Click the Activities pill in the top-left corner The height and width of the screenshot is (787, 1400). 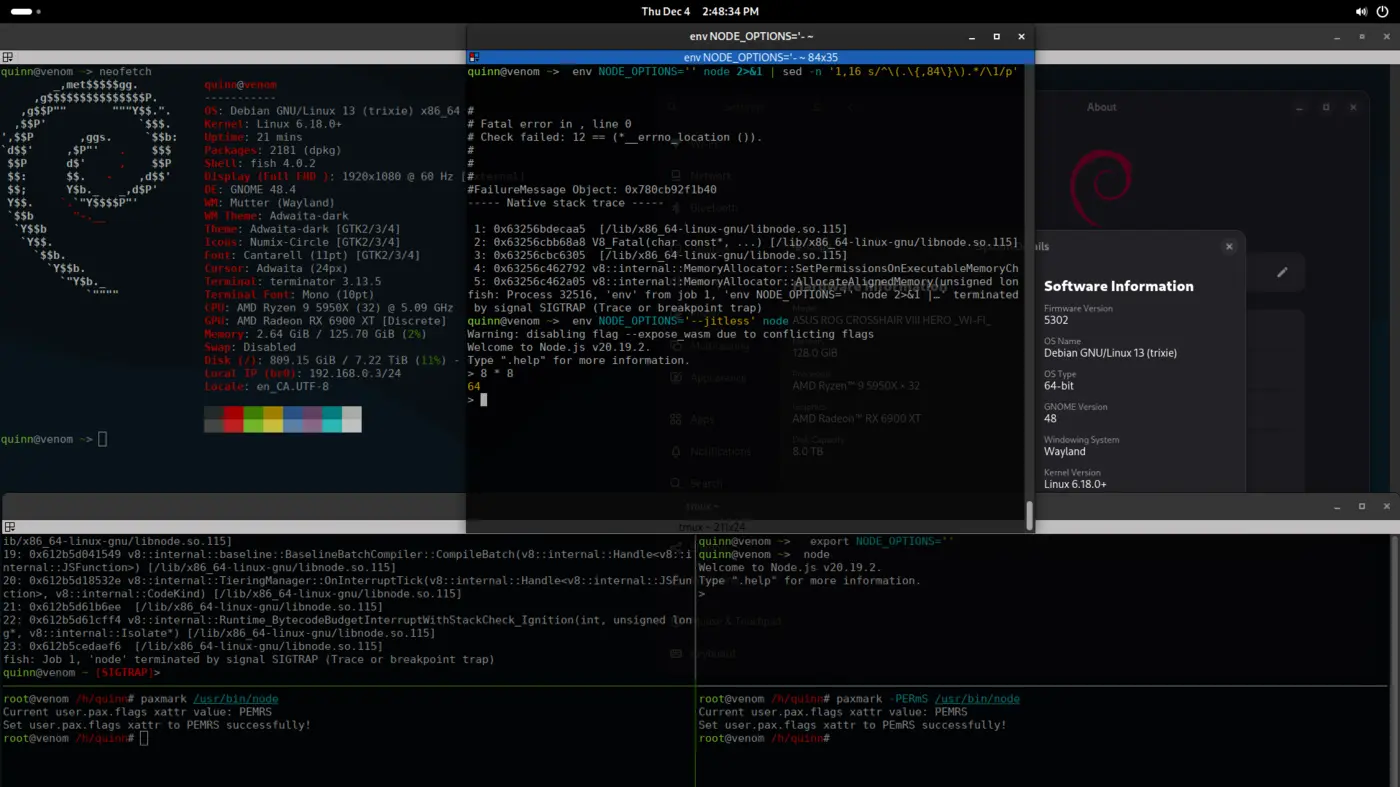pyautogui.click(x=22, y=11)
